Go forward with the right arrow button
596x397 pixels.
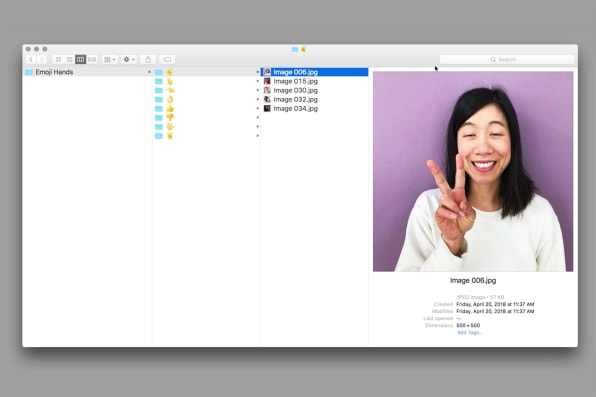pos(41,59)
